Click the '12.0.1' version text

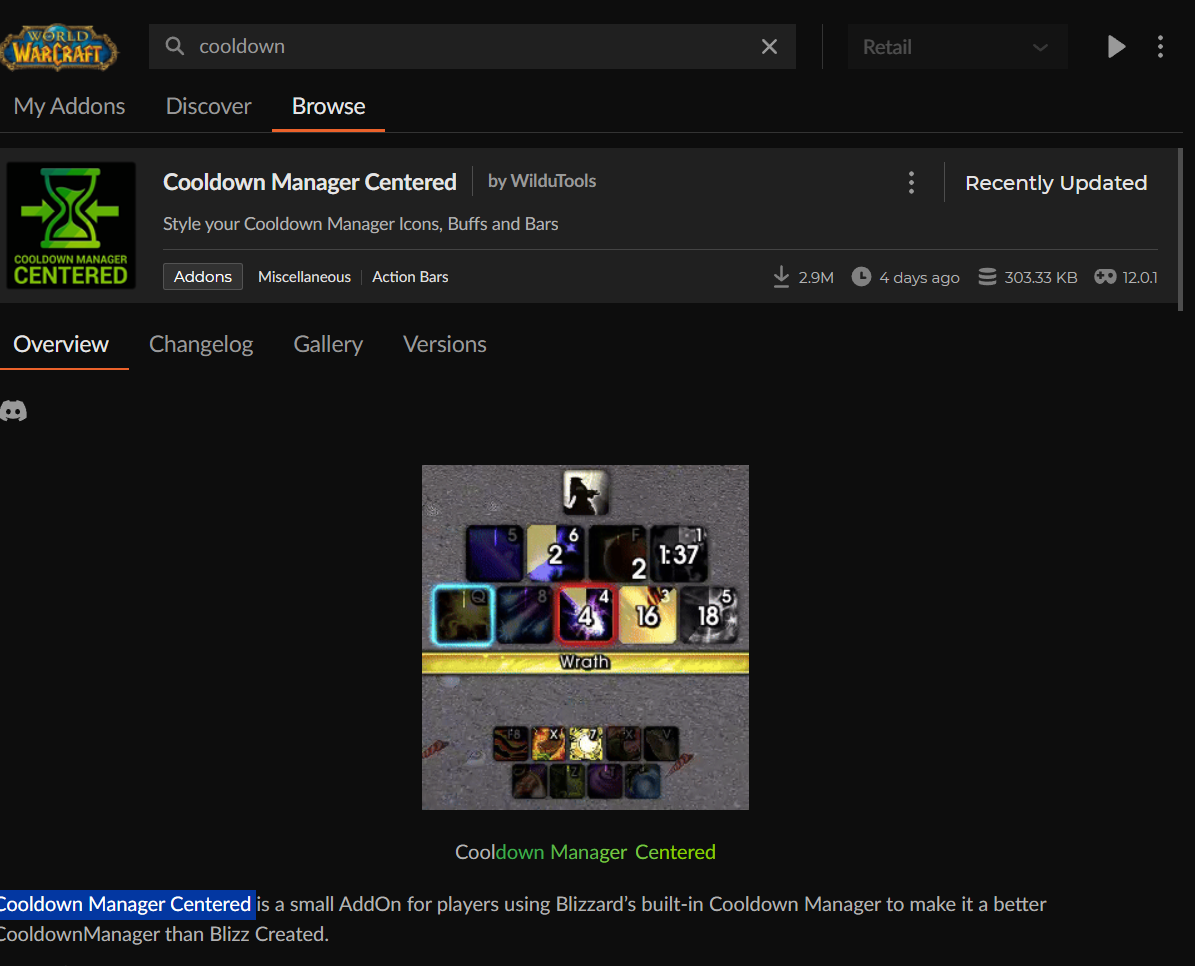(x=1140, y=277)
